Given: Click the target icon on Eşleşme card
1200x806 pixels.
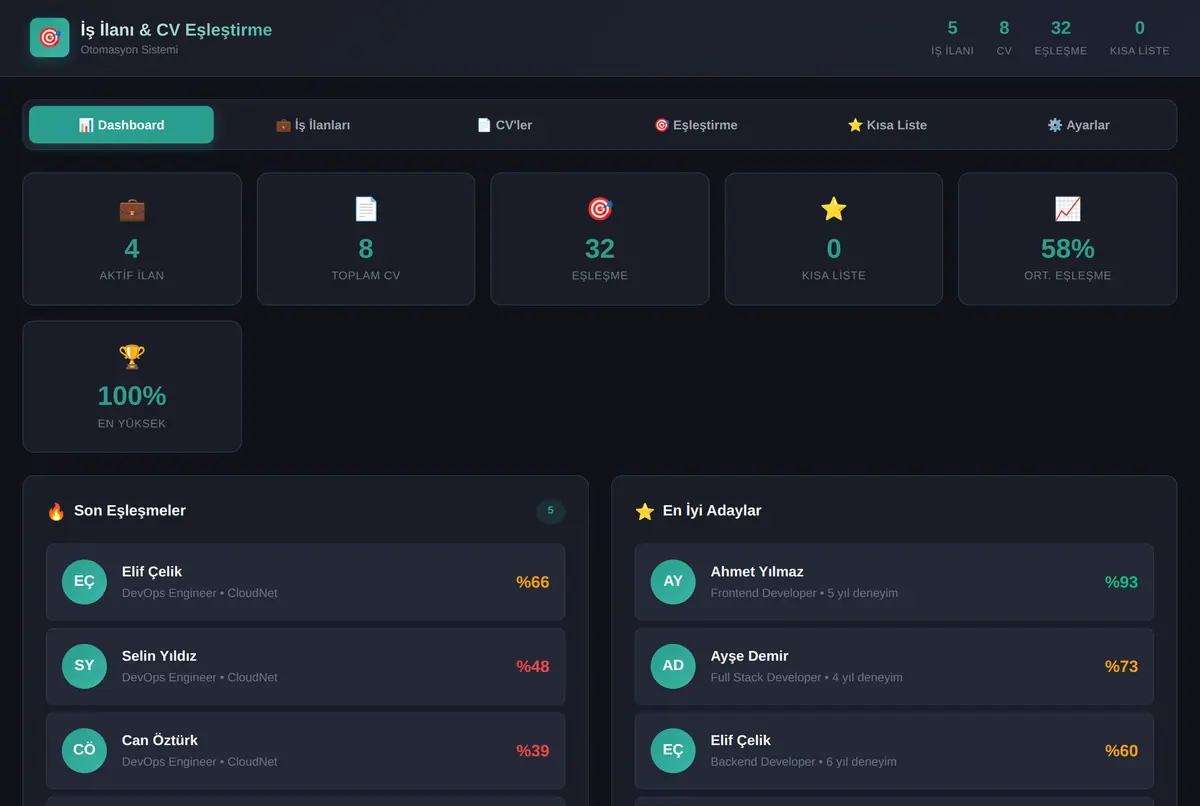Looking at the screenshot, I should coord(600,209).
